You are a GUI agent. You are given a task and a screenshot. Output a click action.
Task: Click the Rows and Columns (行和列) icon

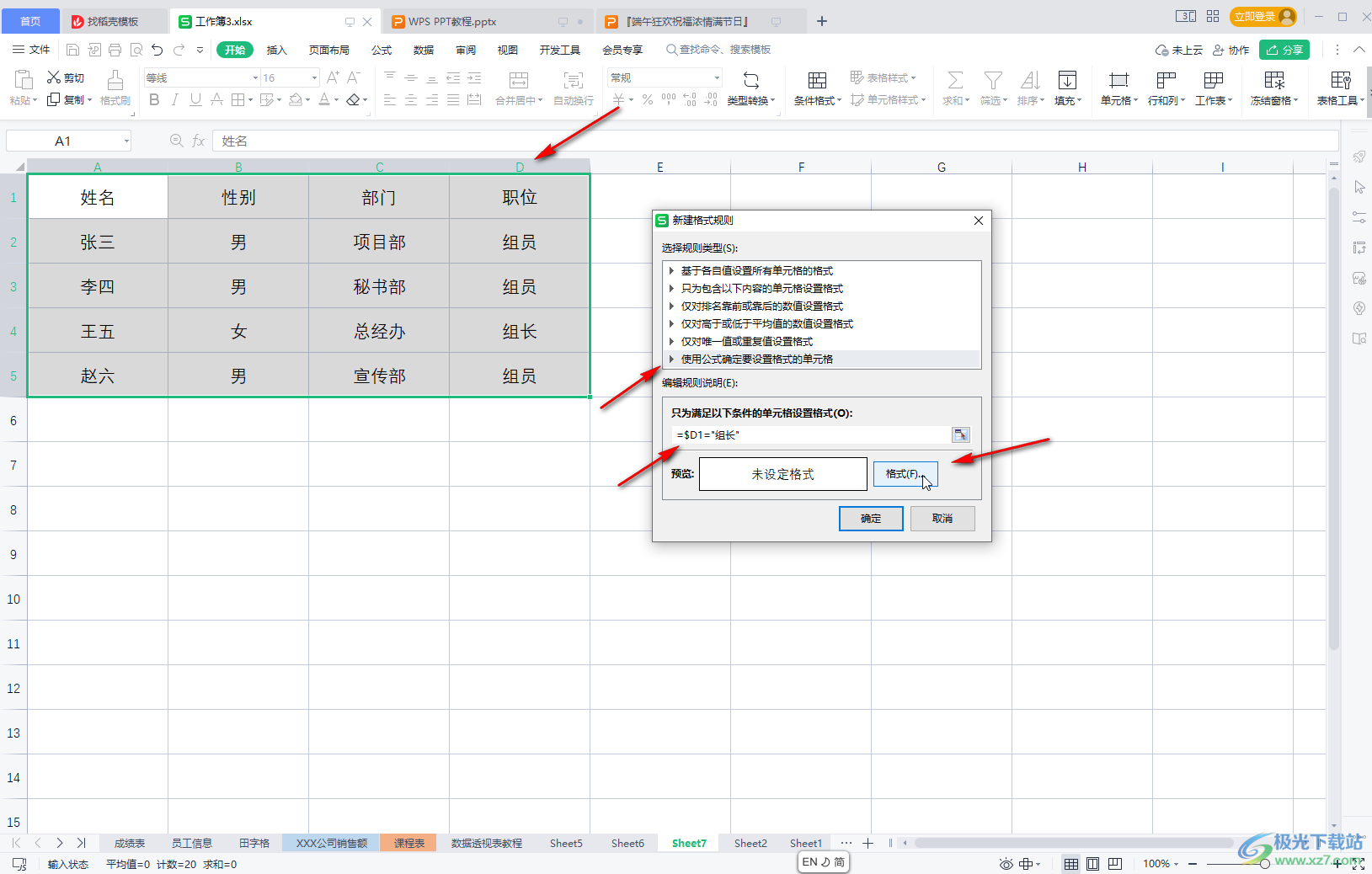point(1166,80)
